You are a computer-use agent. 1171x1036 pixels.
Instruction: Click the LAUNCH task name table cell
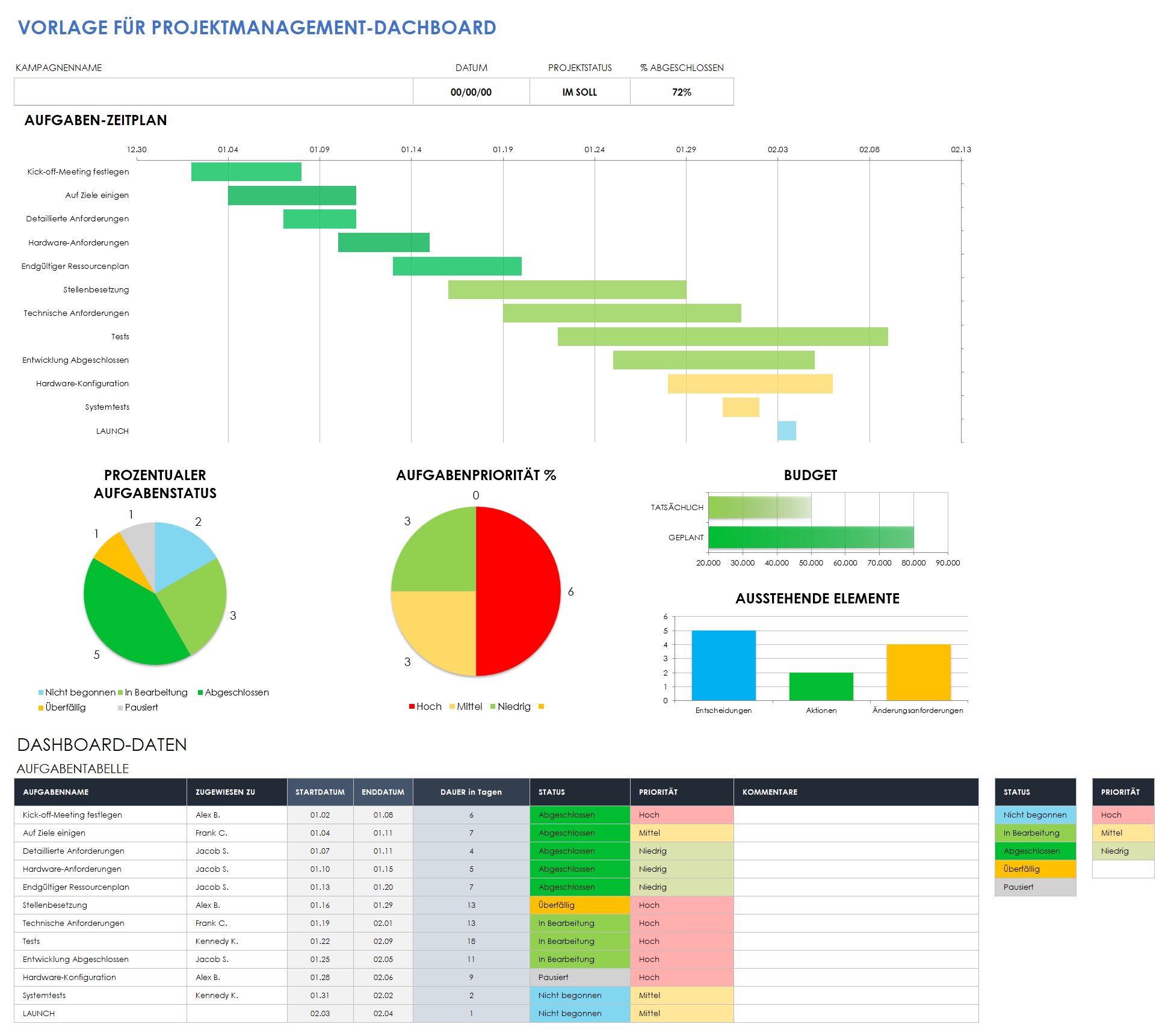coord(100,1013)
